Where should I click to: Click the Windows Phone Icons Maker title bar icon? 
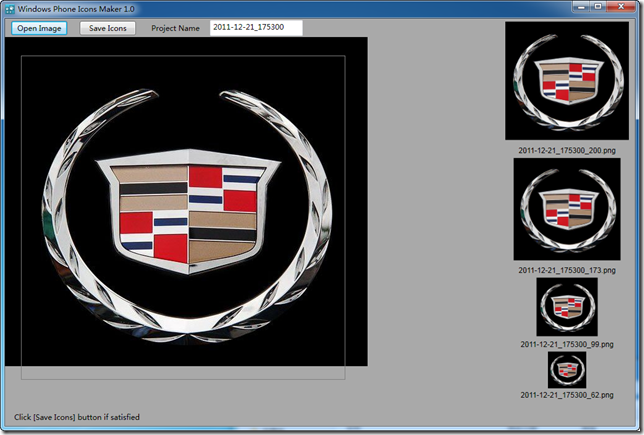point(9,9)
